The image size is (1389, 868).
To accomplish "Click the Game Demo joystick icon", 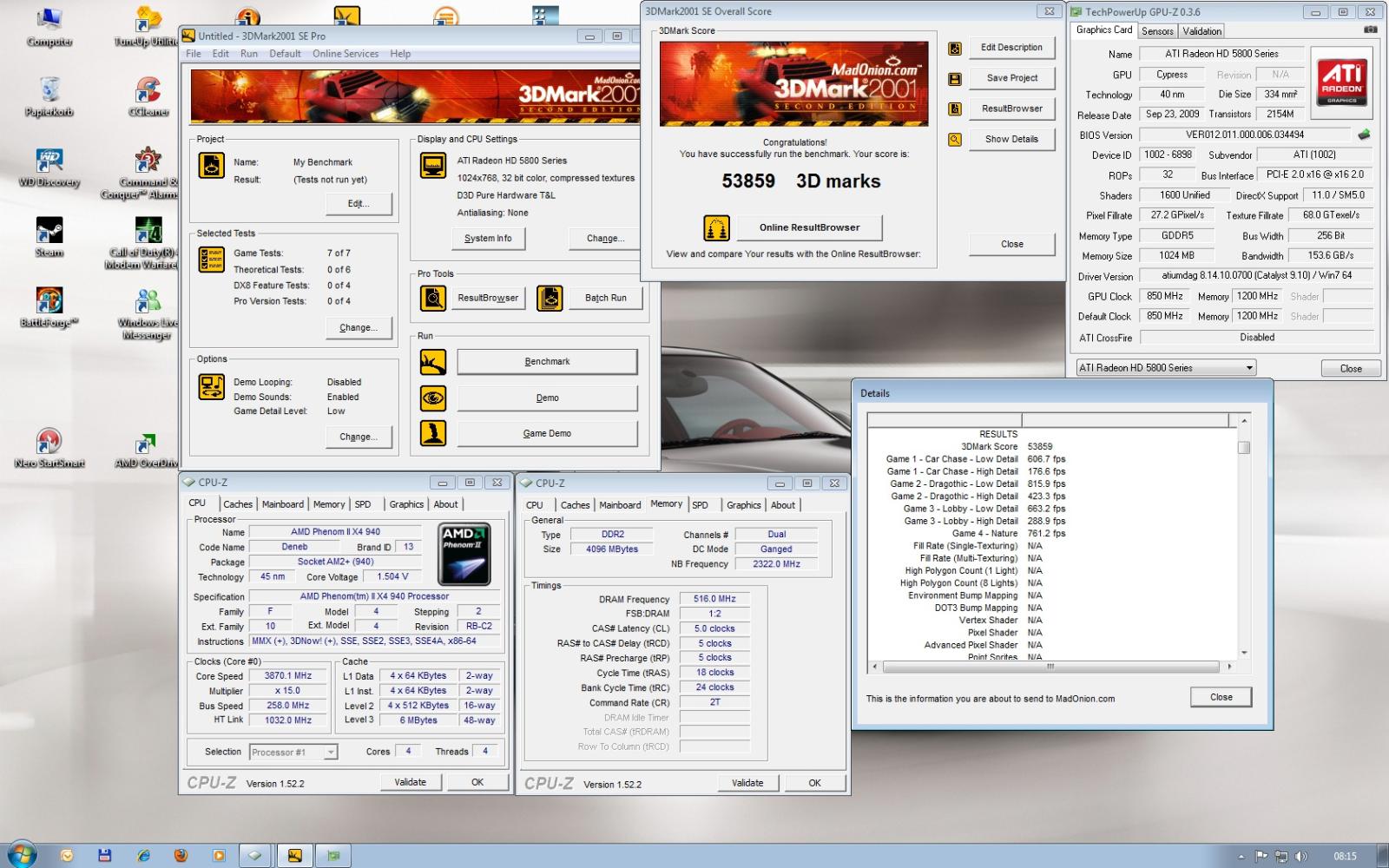I will [432, 433].
